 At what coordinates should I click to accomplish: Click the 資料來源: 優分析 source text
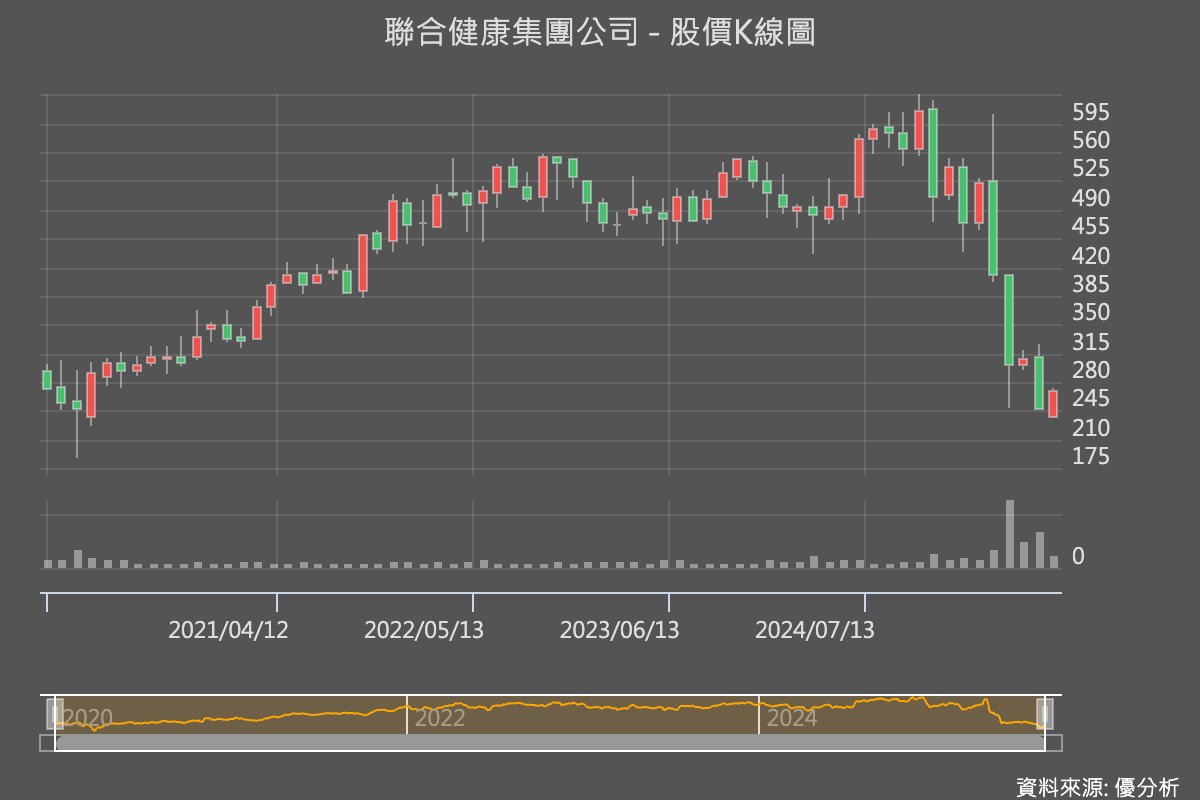pyautogui.click(x=1098, y=787)
